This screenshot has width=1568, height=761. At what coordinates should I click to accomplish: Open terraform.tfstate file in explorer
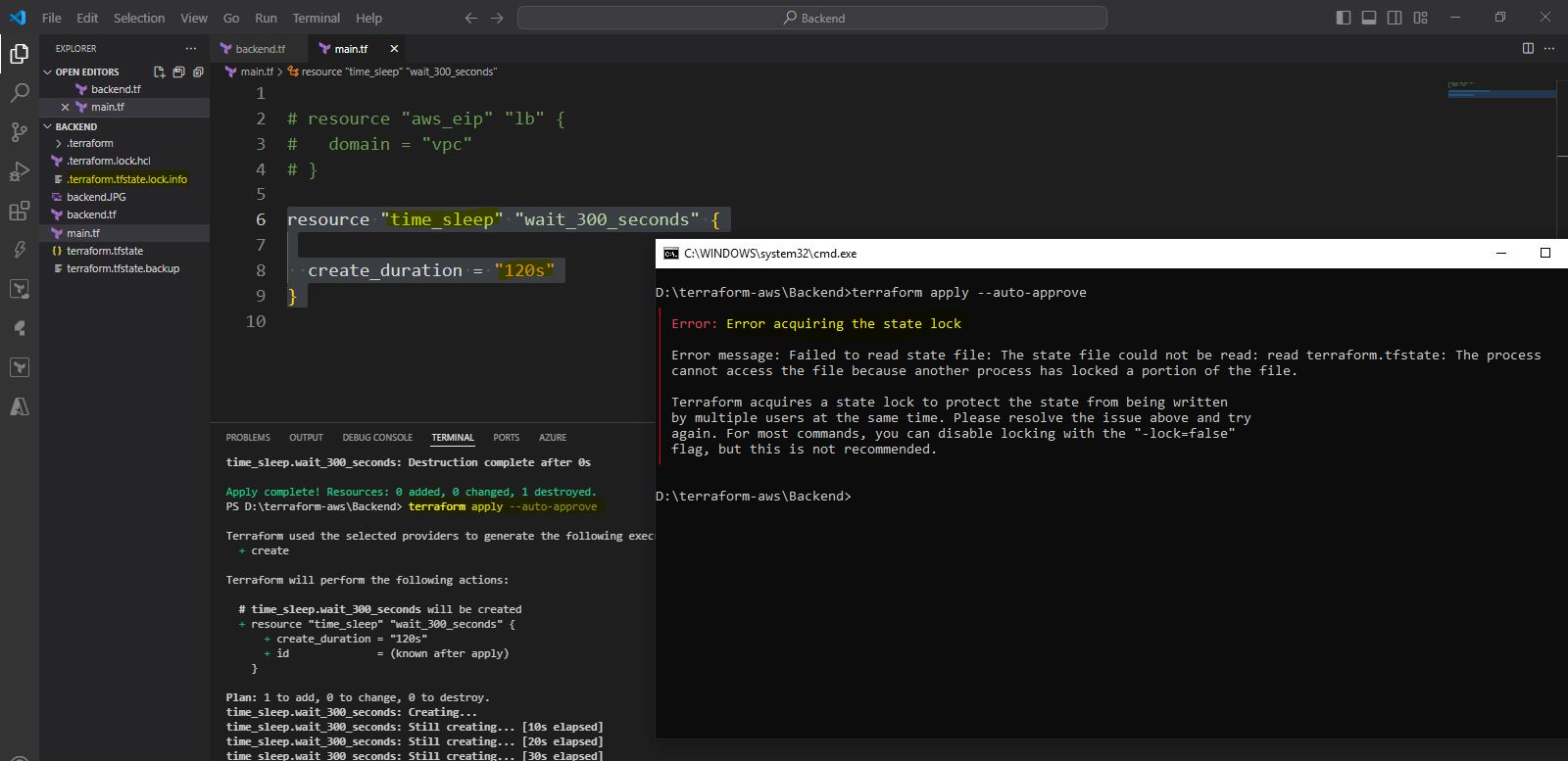(x=105, y=251)
